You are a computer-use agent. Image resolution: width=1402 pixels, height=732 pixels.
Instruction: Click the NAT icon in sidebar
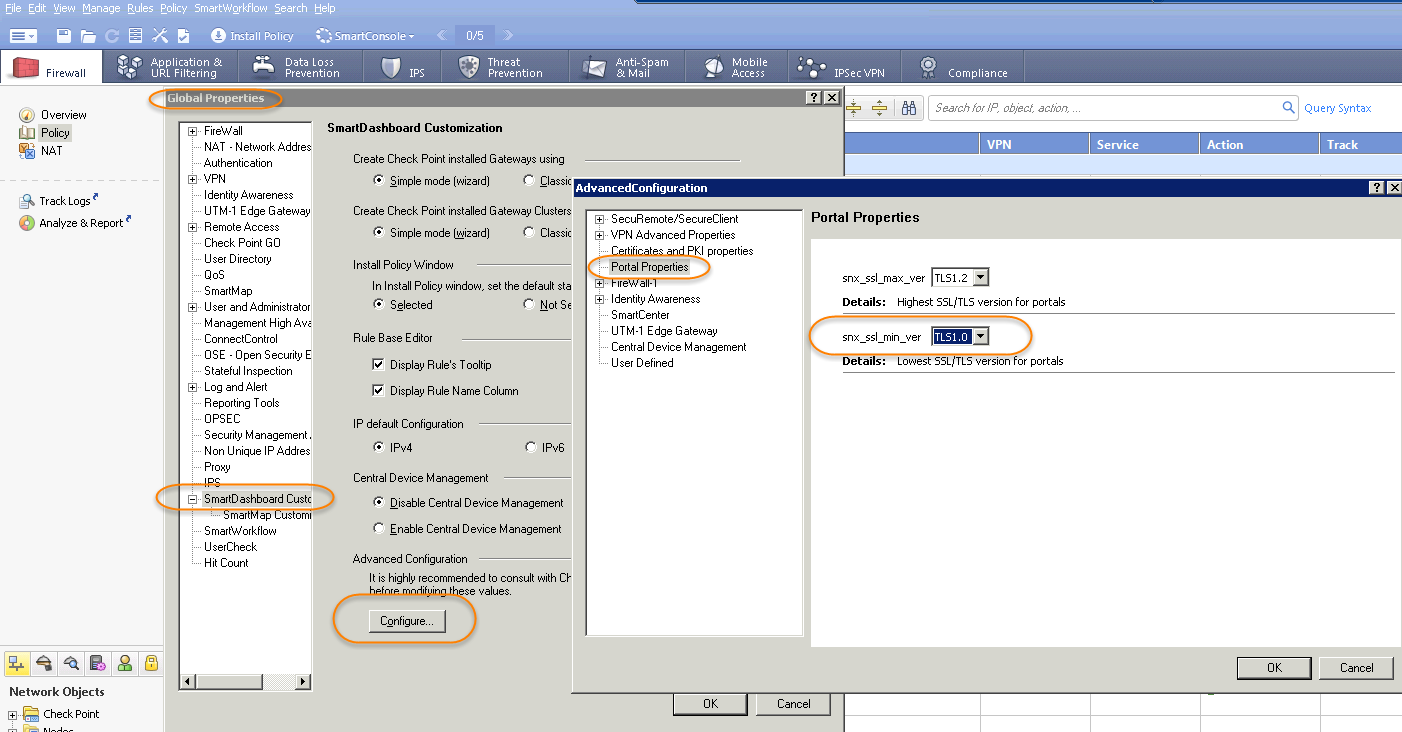coord(27,151)
